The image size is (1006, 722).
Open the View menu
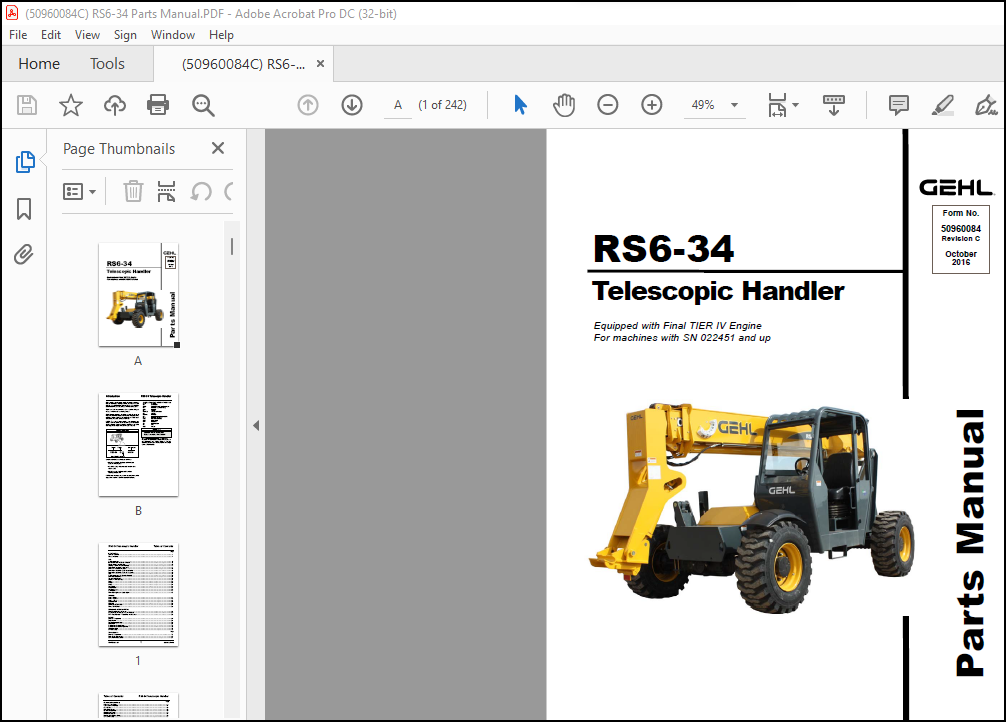click(x=87, y=35)
